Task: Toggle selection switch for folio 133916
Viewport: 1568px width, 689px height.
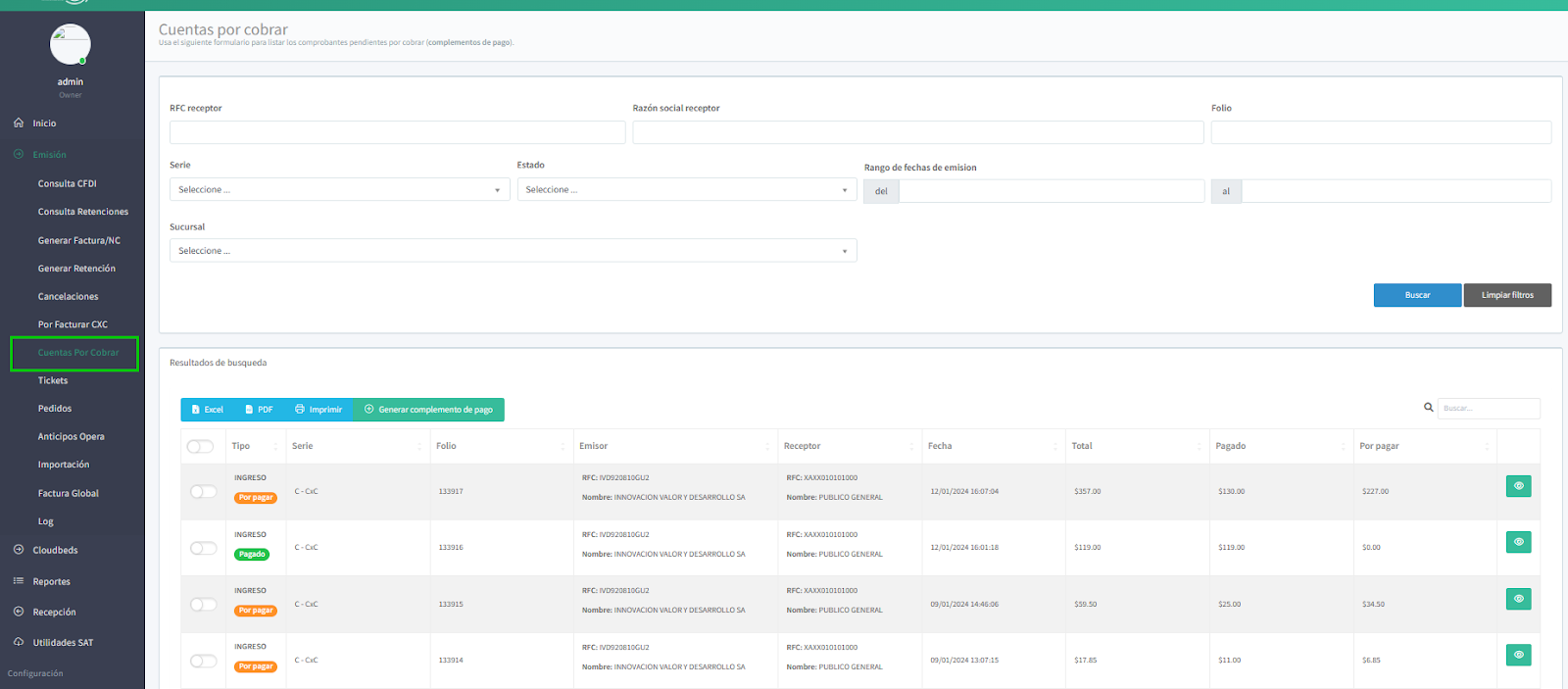Action: click(203, 548)
